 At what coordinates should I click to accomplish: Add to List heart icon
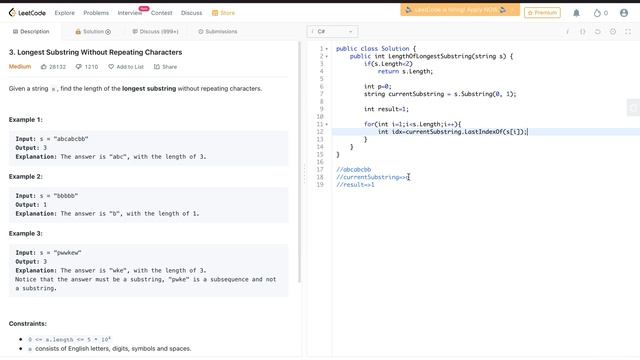pyautogui.click(x=111, y=67)
